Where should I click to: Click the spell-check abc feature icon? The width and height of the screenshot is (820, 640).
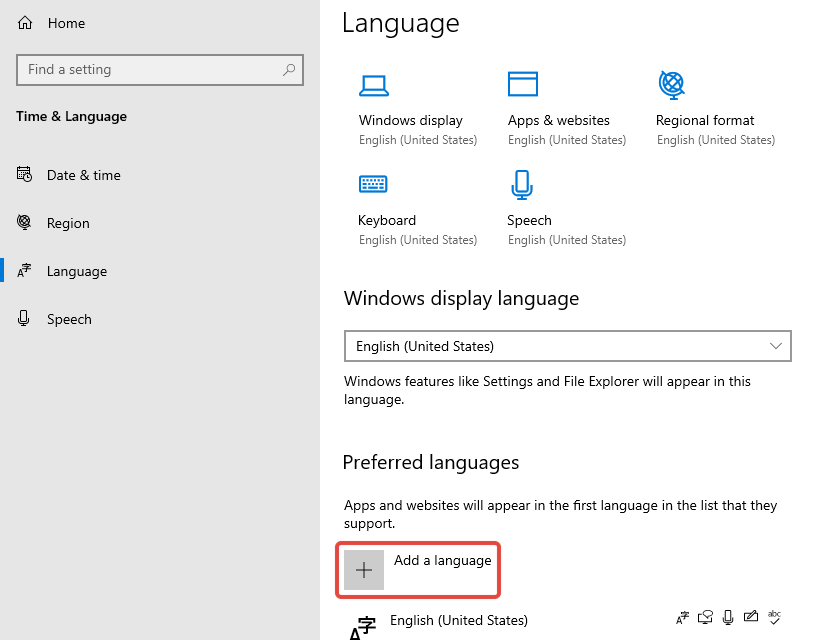pos(774,617)
